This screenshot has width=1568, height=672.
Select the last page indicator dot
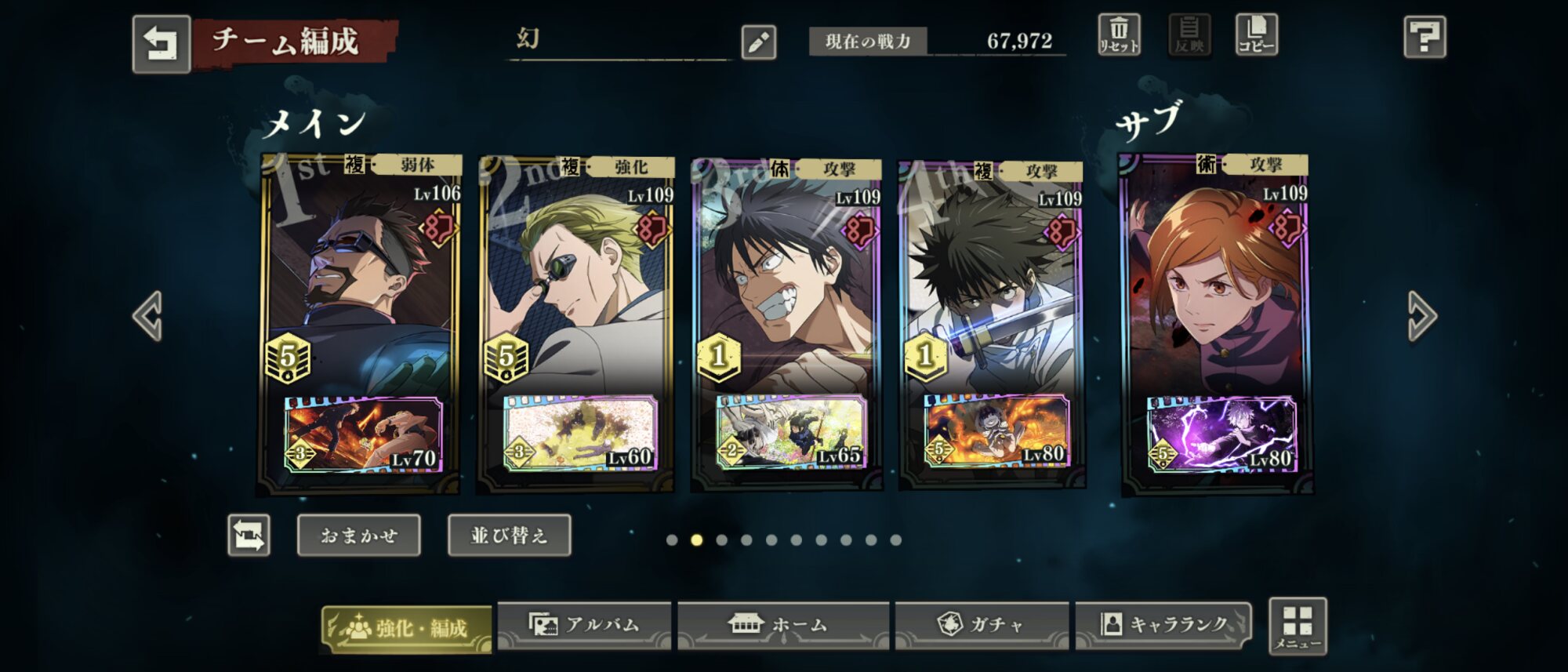(896, 540)
